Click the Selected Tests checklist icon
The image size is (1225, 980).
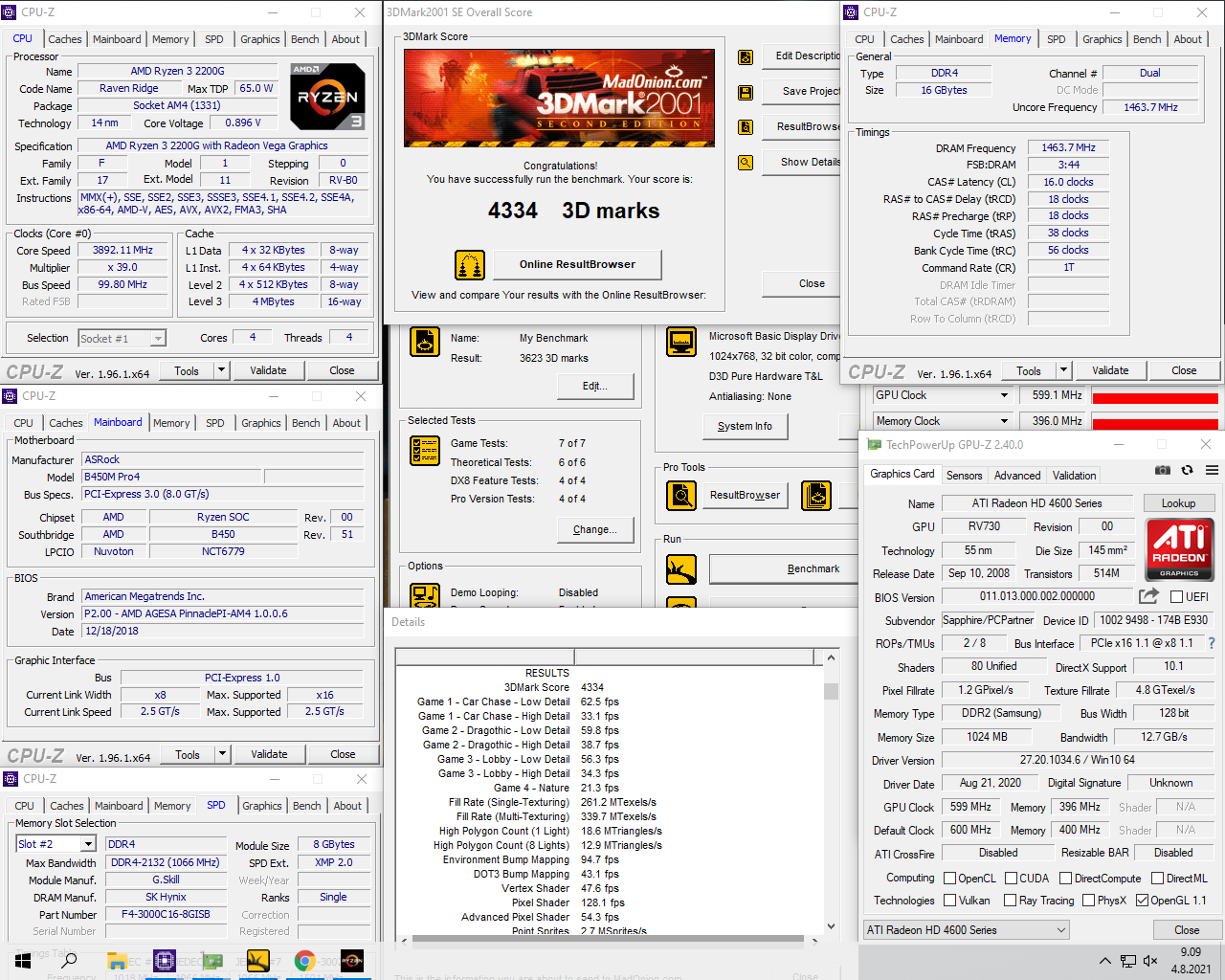click(425, 450)
